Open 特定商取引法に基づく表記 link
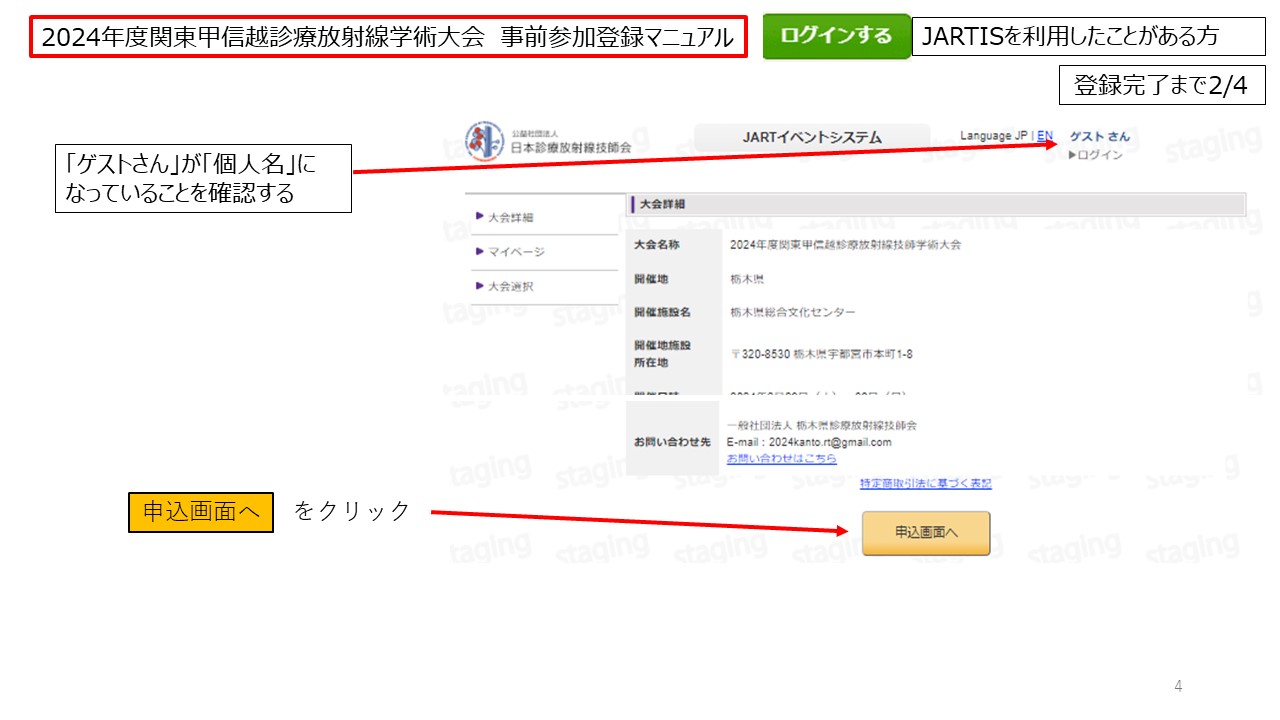Screen dimensions: 1280x720 [x=925, y=484]
